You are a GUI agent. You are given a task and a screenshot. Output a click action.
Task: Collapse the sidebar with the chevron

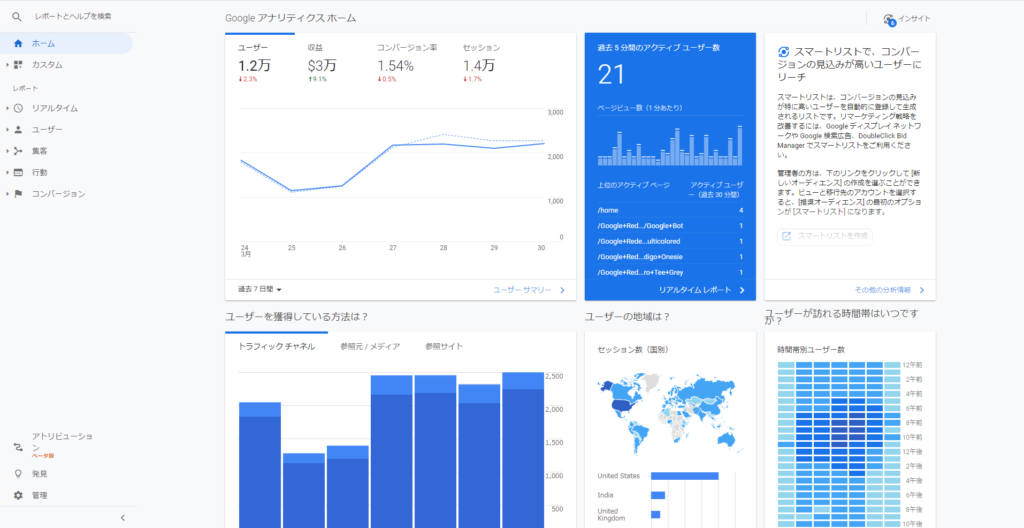[123, 518]
